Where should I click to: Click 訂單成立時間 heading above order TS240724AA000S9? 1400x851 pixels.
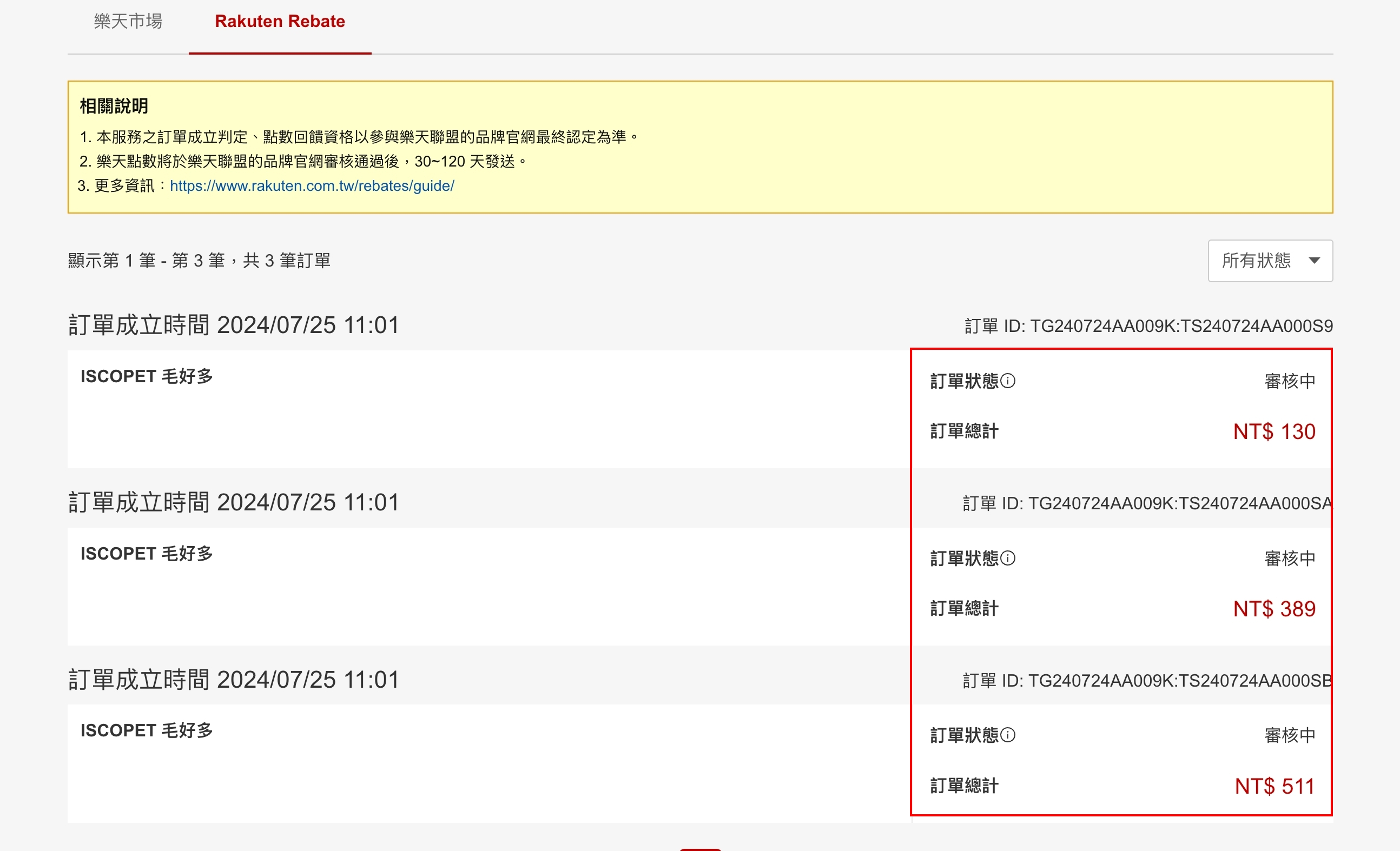click(x=234, y=325)
